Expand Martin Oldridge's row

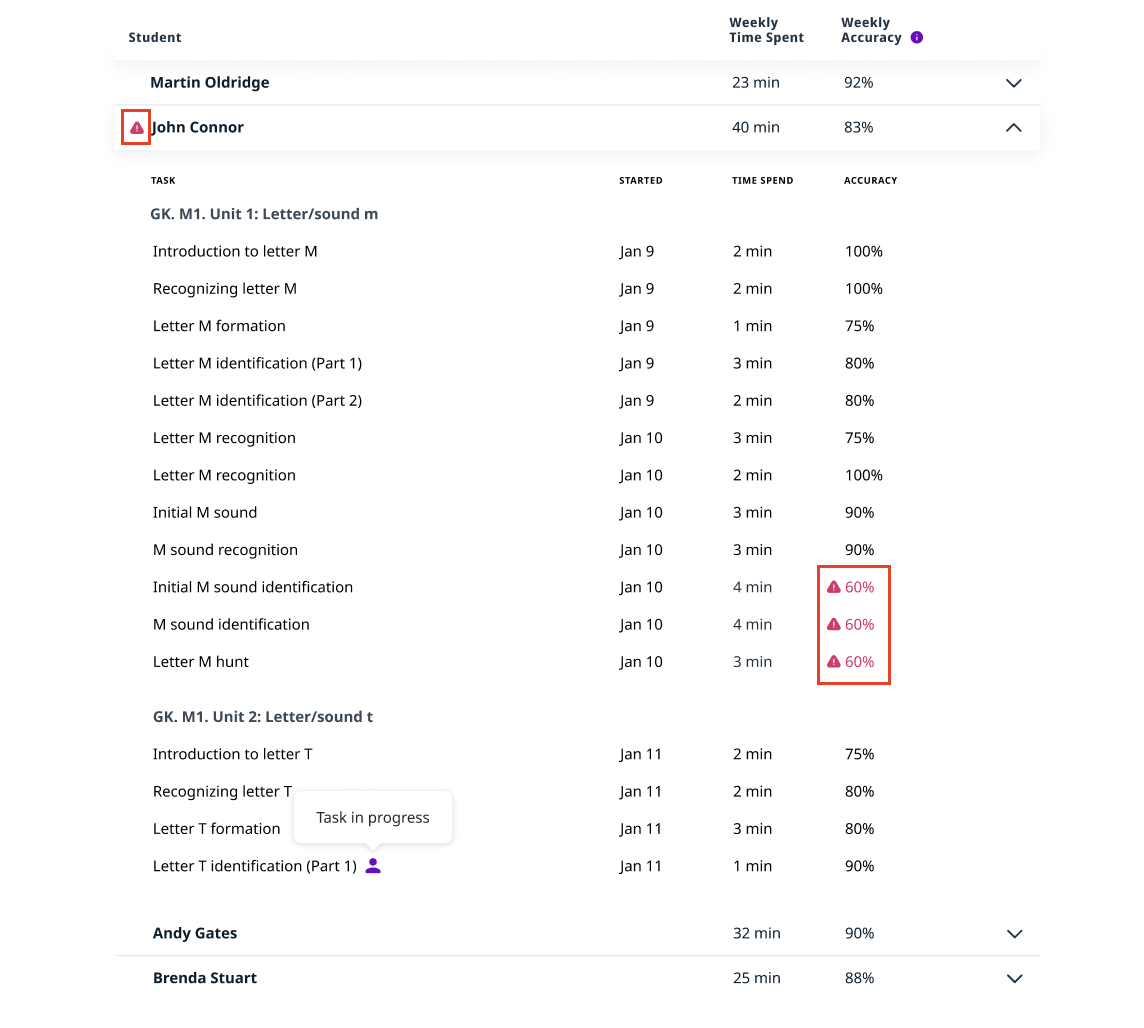tap(1013, 83)
